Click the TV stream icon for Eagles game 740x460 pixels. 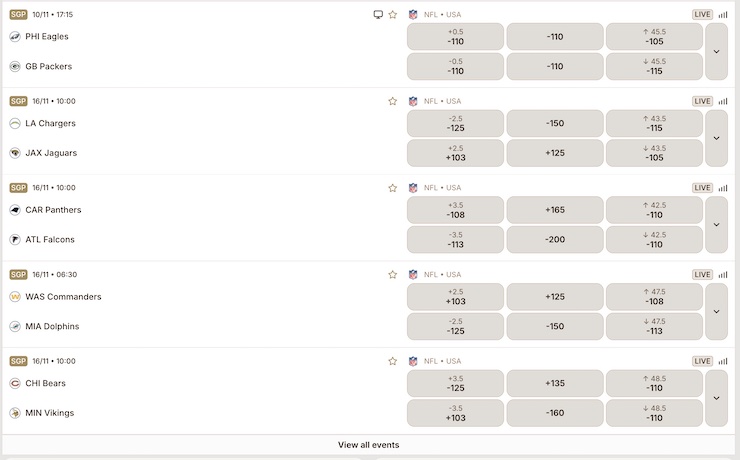pos(378,15)
